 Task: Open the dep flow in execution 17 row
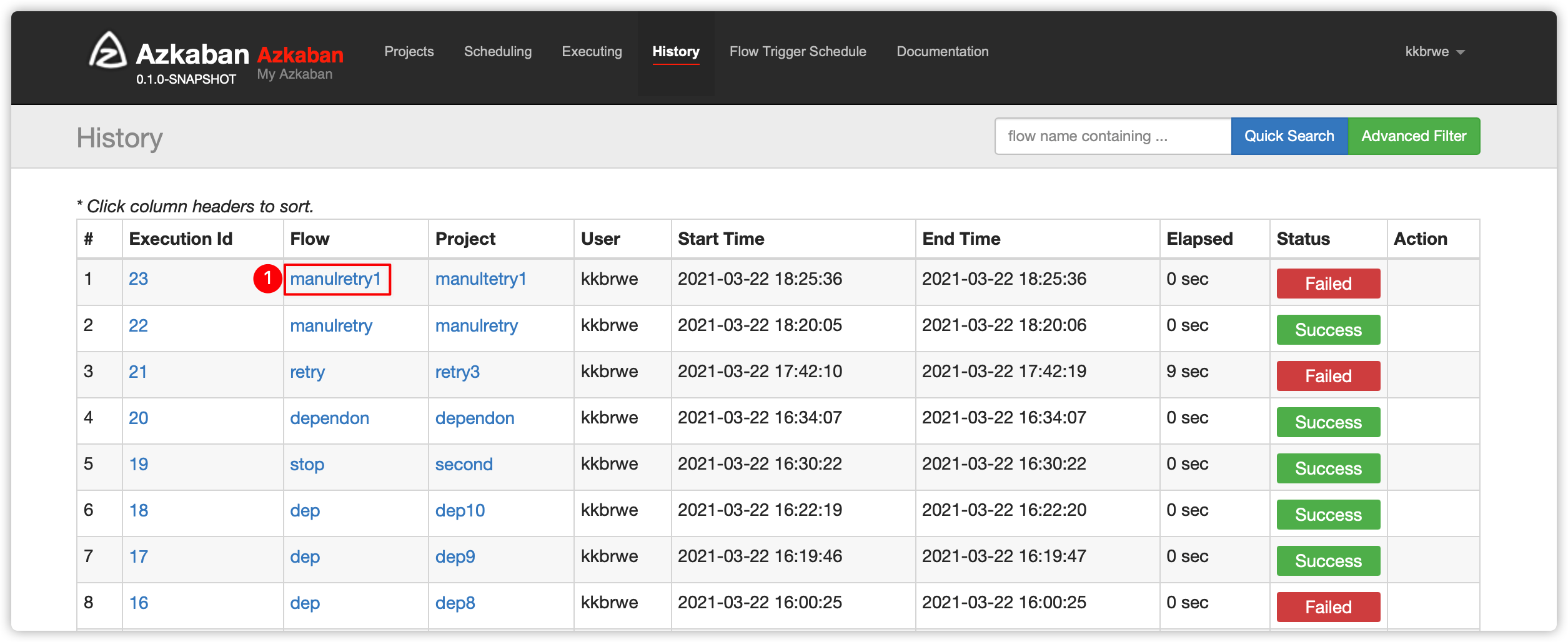(305, 557)
